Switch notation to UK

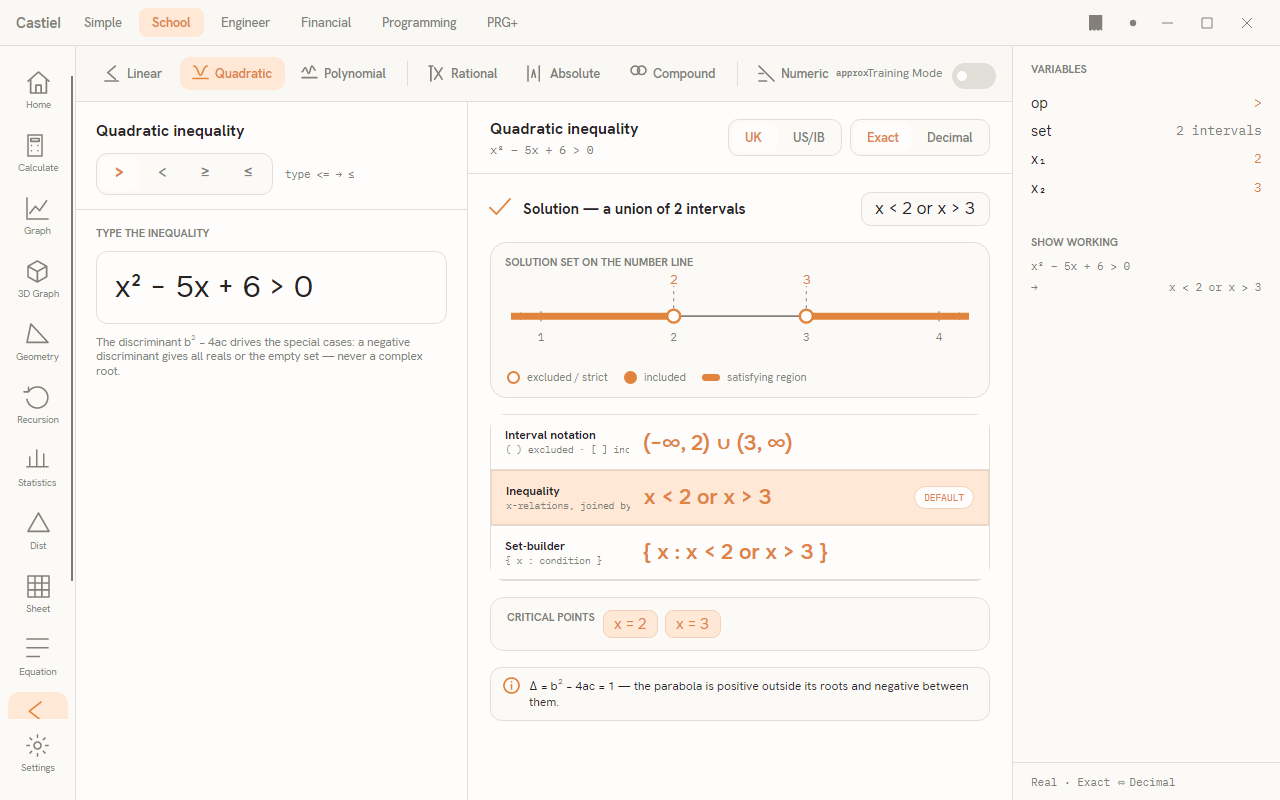pyautogui.click(x=753, y=138)
